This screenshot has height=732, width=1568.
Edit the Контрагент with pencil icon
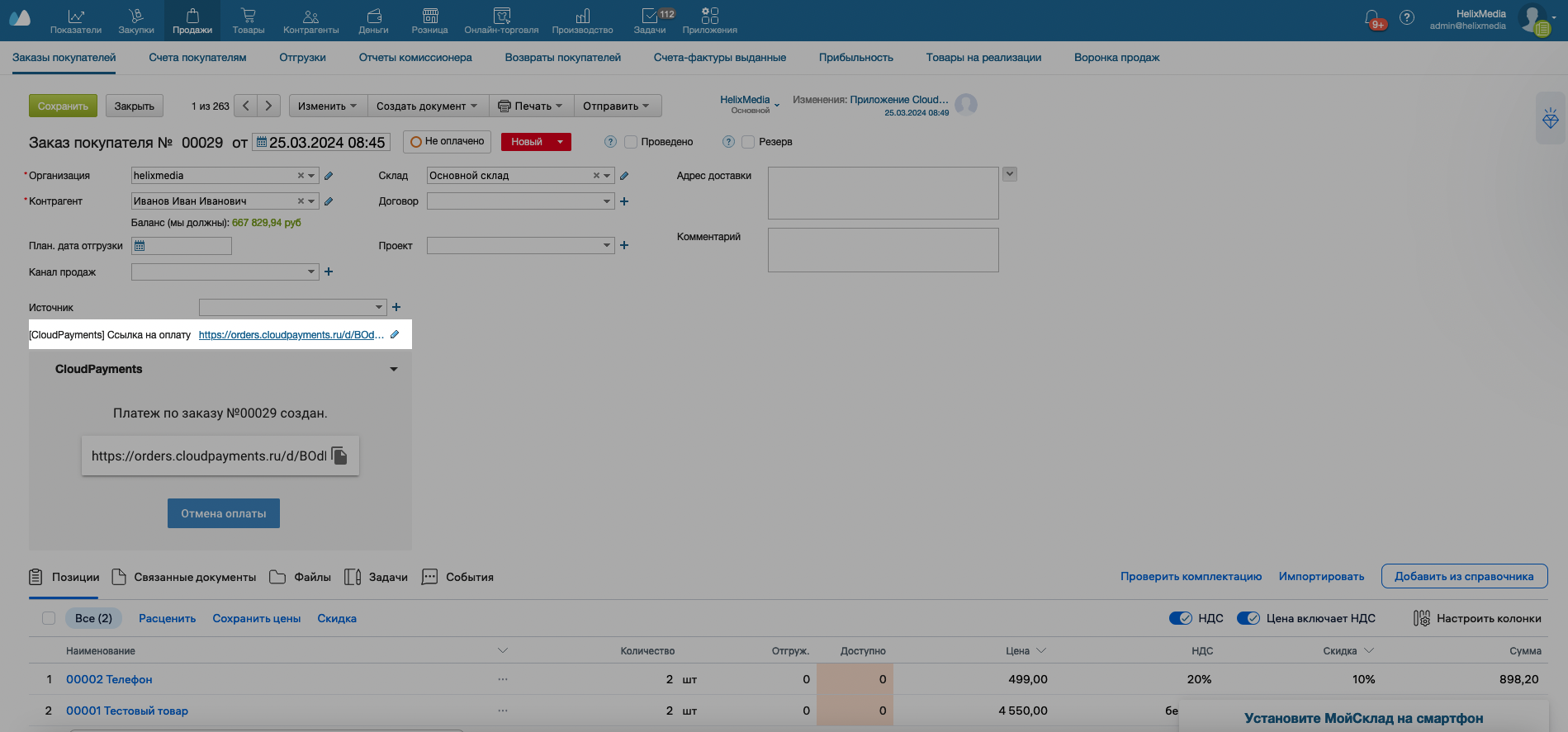tap(329, 201)
